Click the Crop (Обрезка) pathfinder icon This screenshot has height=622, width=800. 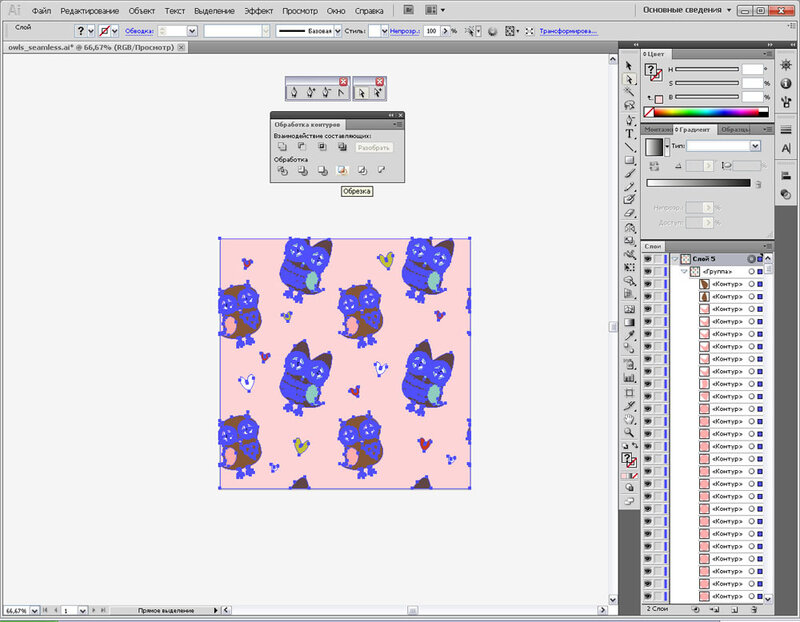tap(343, 170)
